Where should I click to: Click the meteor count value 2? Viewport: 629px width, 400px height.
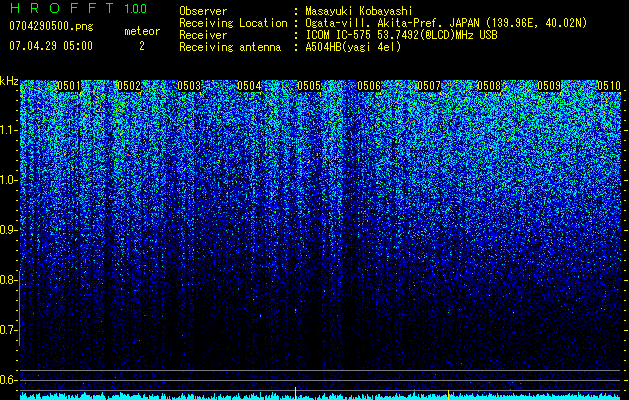coord(142,46)
